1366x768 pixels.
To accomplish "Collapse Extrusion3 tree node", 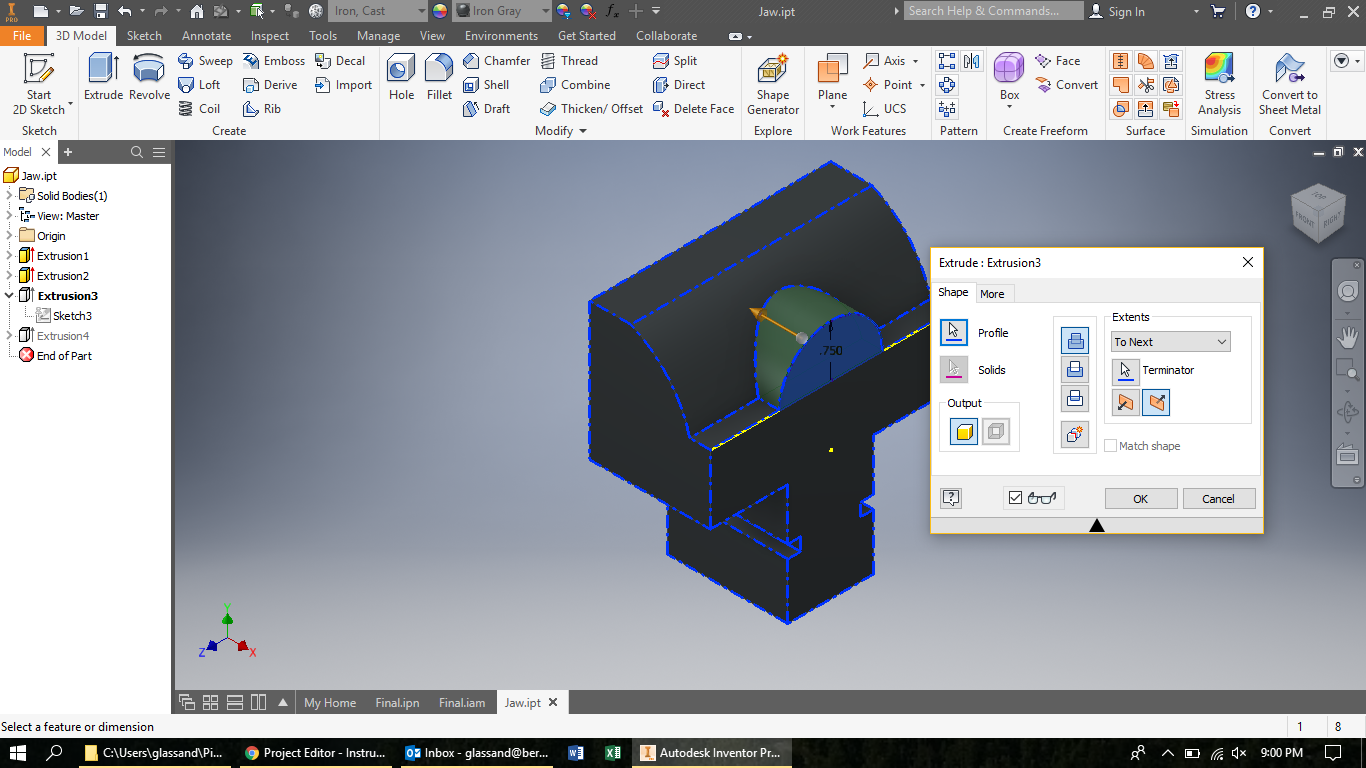I will (9, 296).
